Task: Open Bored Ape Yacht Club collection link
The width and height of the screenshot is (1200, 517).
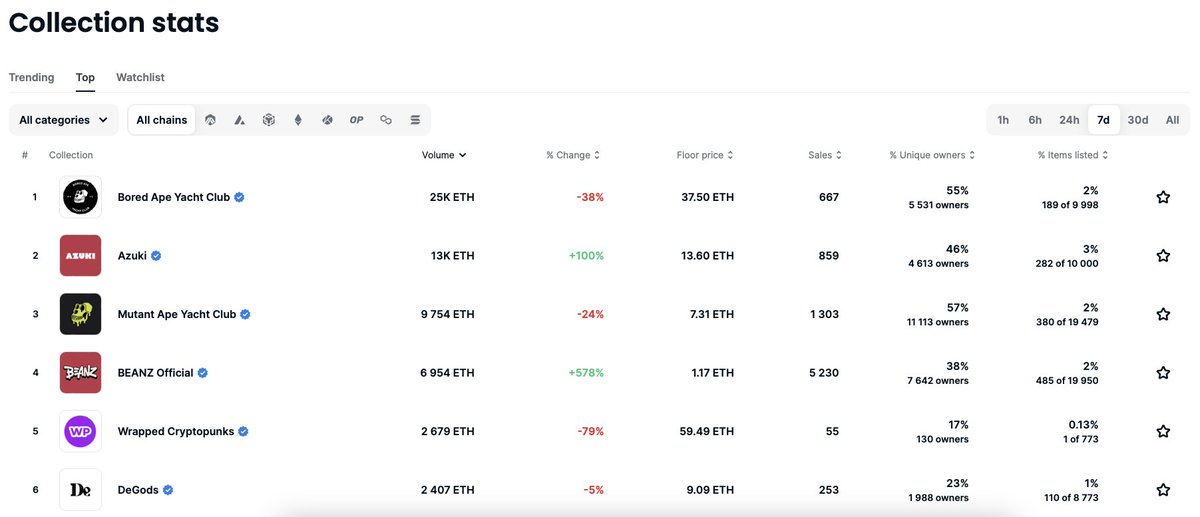Action: click(174, 197)
